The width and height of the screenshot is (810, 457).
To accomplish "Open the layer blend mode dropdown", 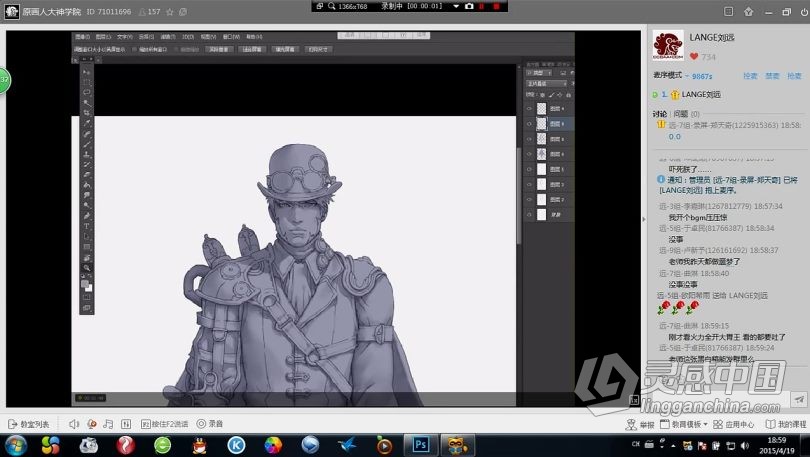I will point(547,84).
